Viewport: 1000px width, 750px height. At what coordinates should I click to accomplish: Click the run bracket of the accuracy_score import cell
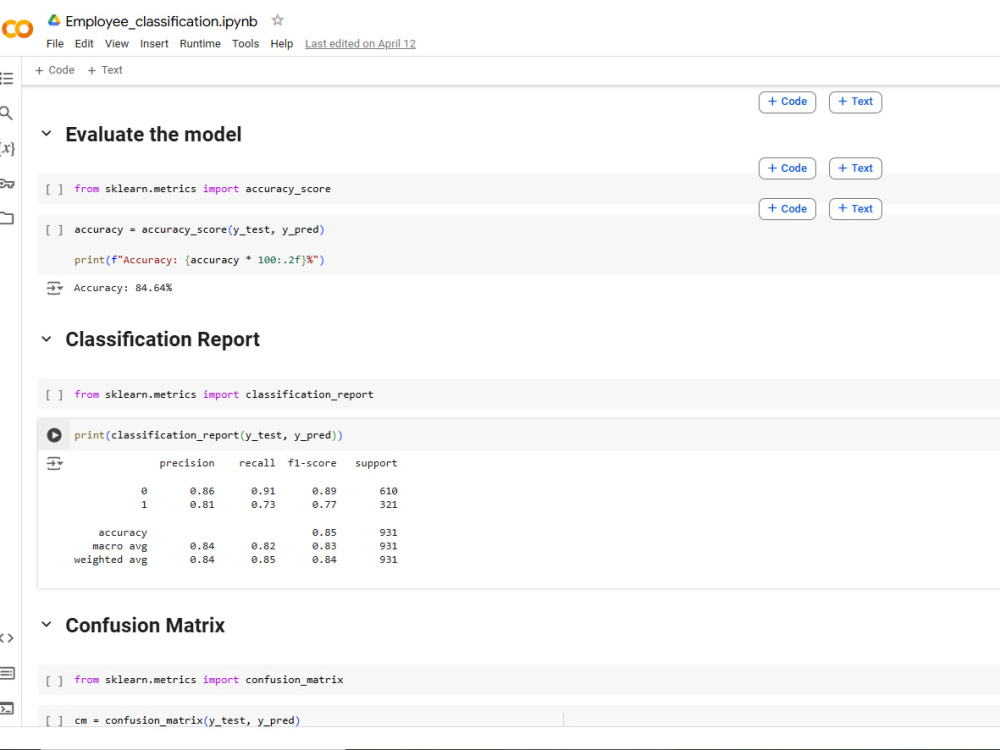coord(54,189)
